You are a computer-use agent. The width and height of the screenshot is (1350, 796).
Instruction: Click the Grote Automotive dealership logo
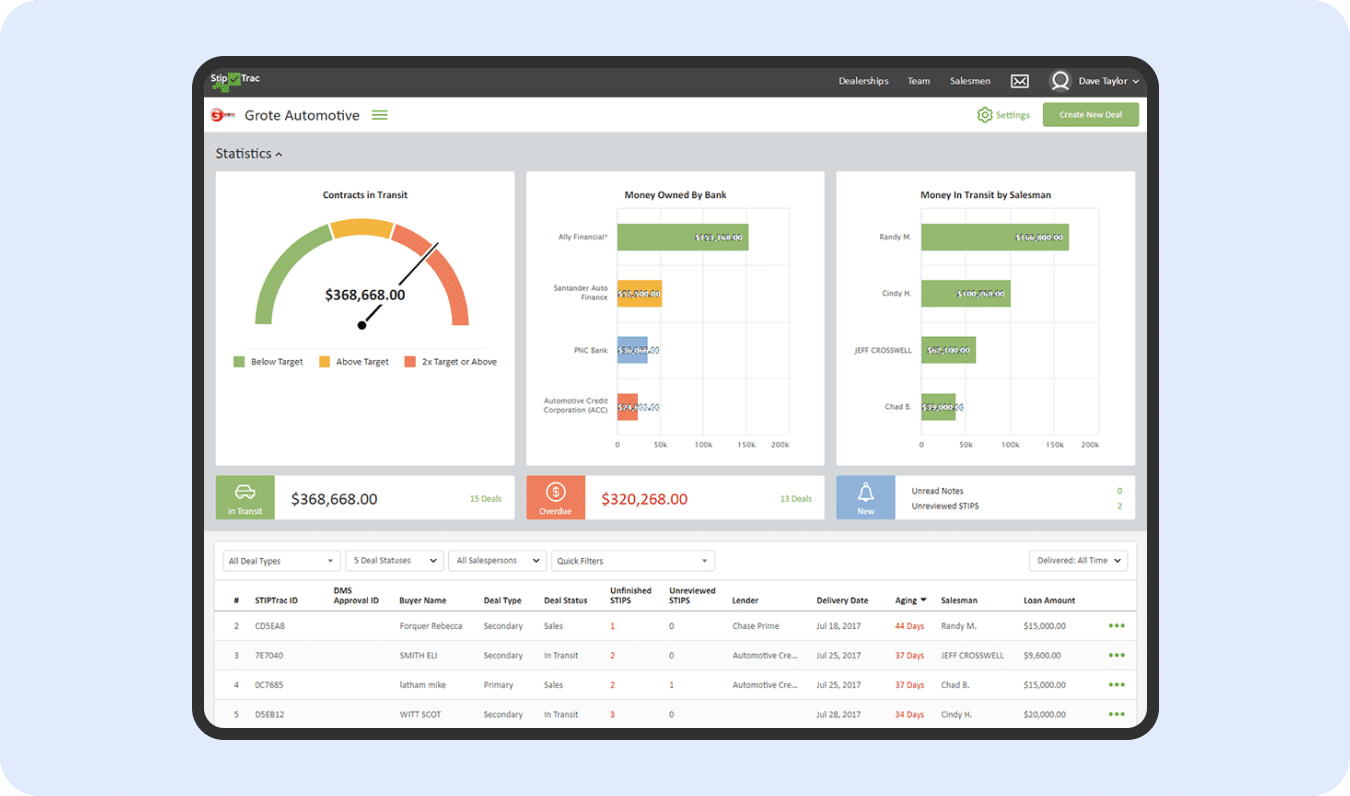coord(222,115)
